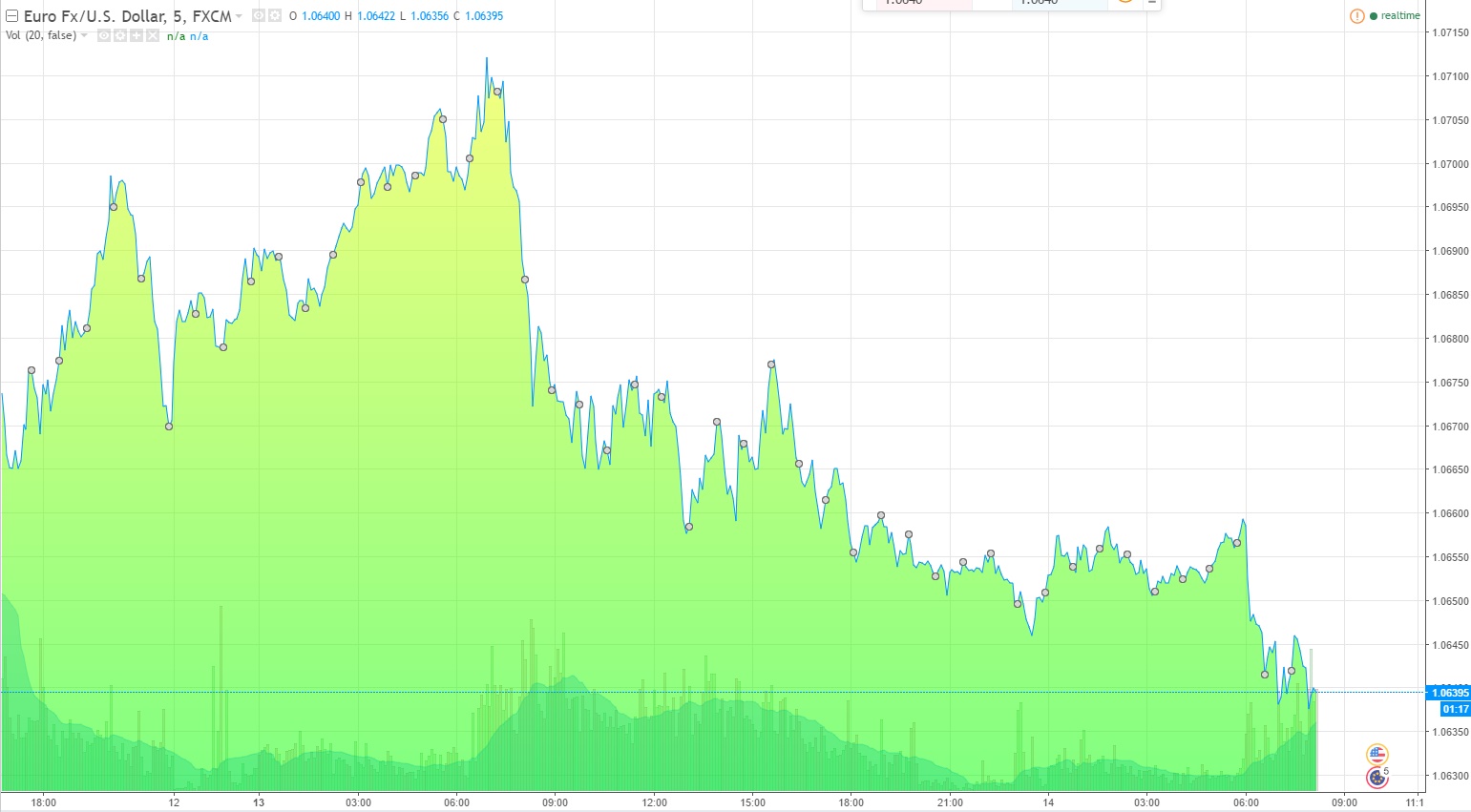Viewport: 1471px width, 812px height.
Task: Click the green realtime status indicator
Action: [1395, 16]
